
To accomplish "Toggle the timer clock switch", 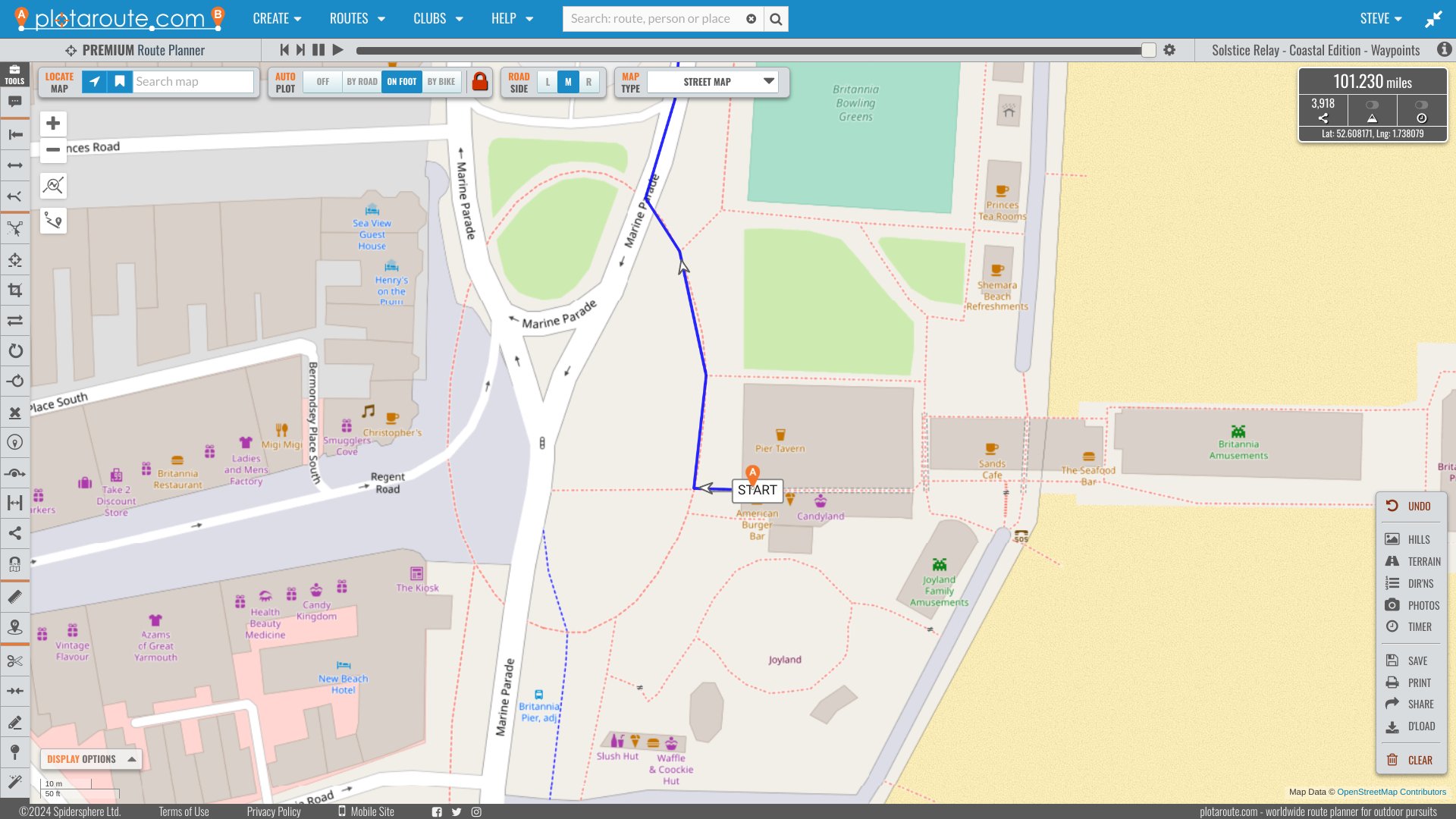I will tap(1421, 105).
